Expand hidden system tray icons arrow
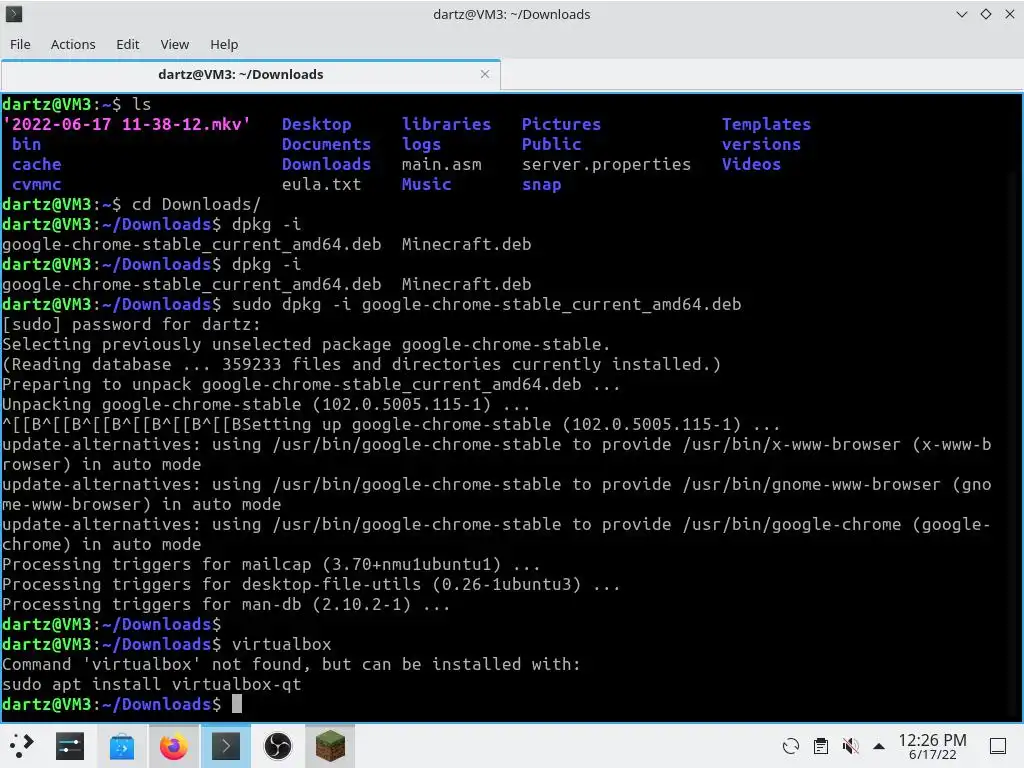The image size is (1024, 768). (879, 746)
